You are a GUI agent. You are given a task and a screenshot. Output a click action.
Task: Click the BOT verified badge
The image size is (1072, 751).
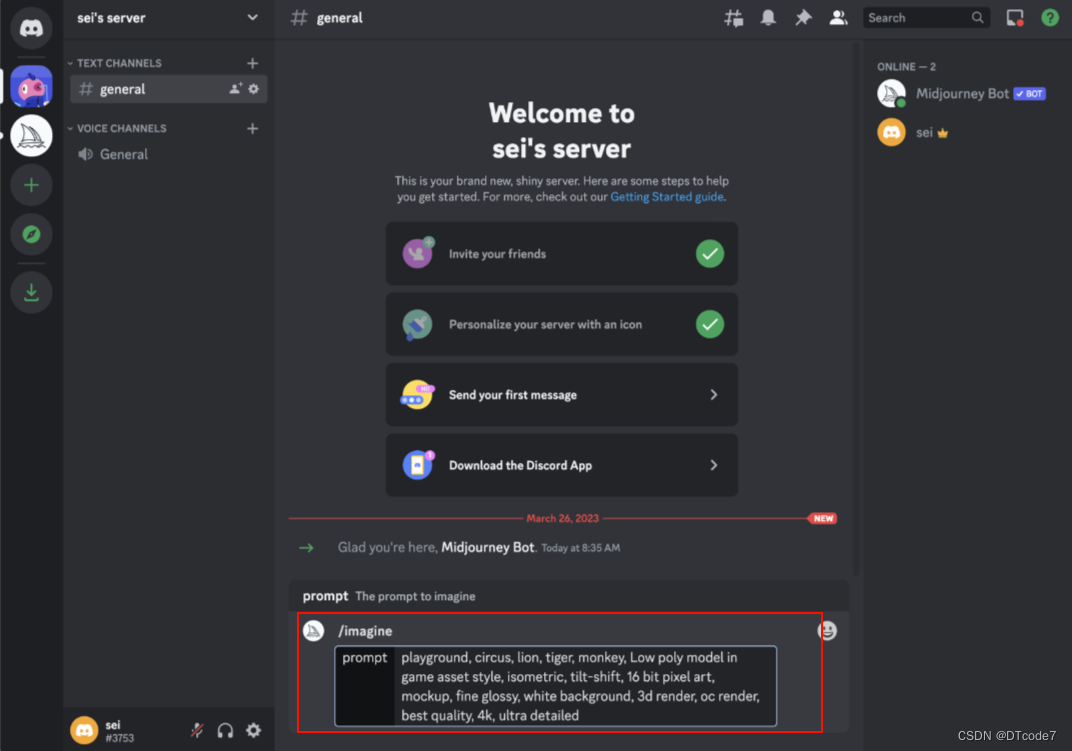tap(1030, 94)
